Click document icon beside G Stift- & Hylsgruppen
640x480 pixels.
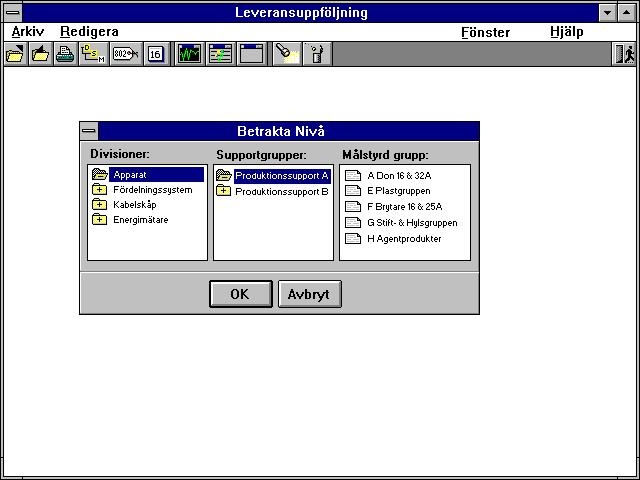[353, 223]
